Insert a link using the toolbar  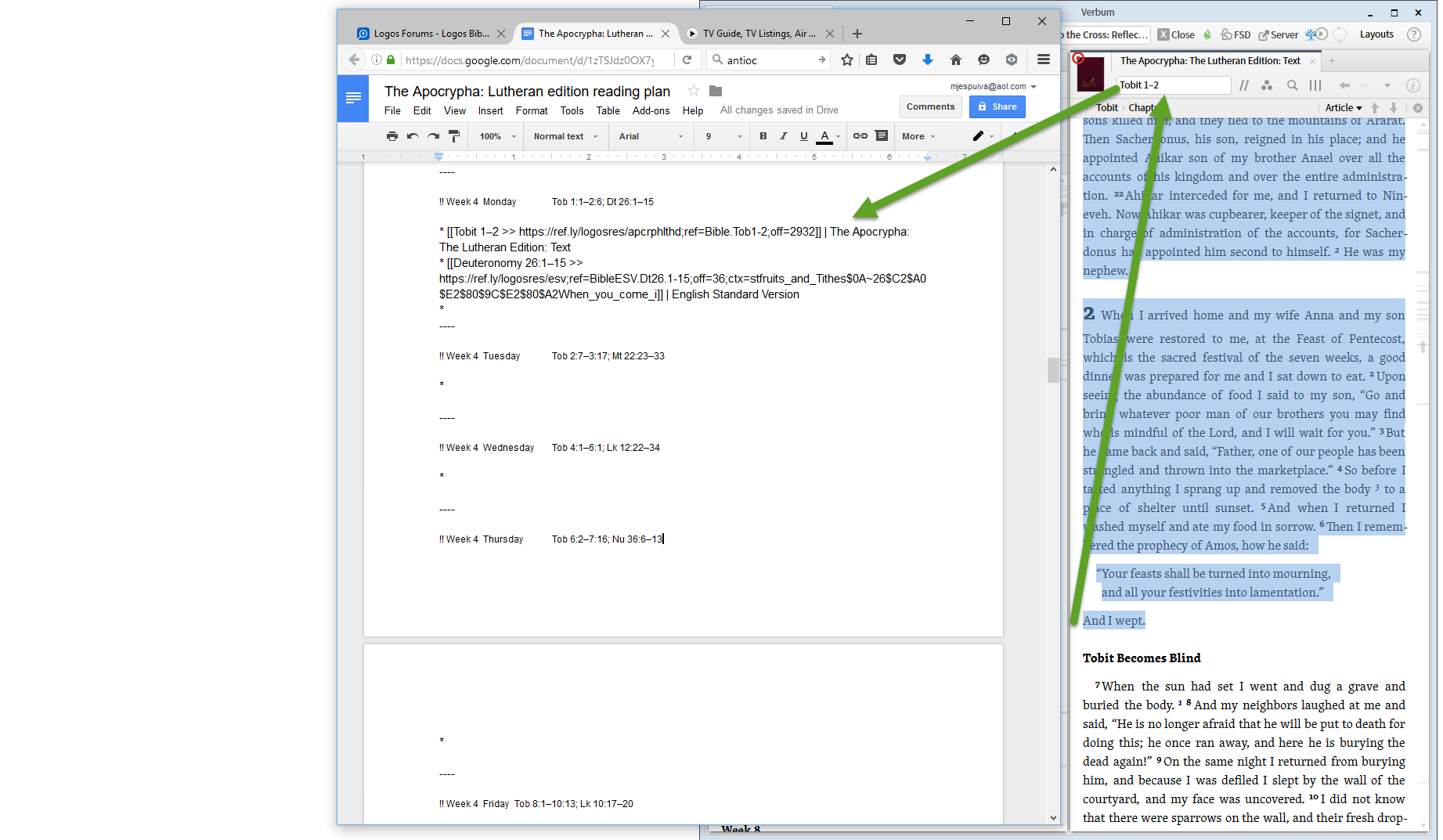[860, 136]
